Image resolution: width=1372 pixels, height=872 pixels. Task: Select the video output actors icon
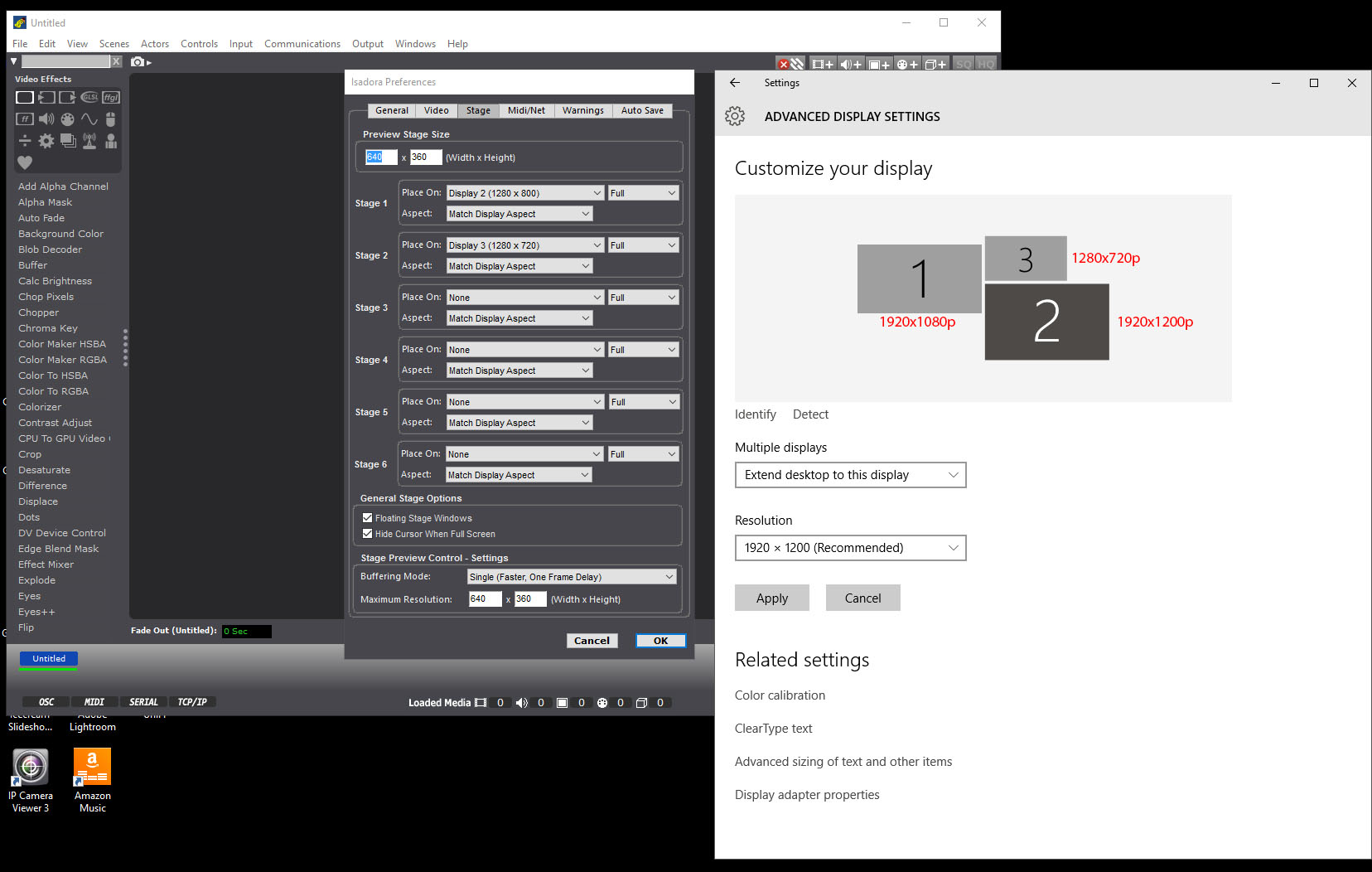(x=68, y=98)
